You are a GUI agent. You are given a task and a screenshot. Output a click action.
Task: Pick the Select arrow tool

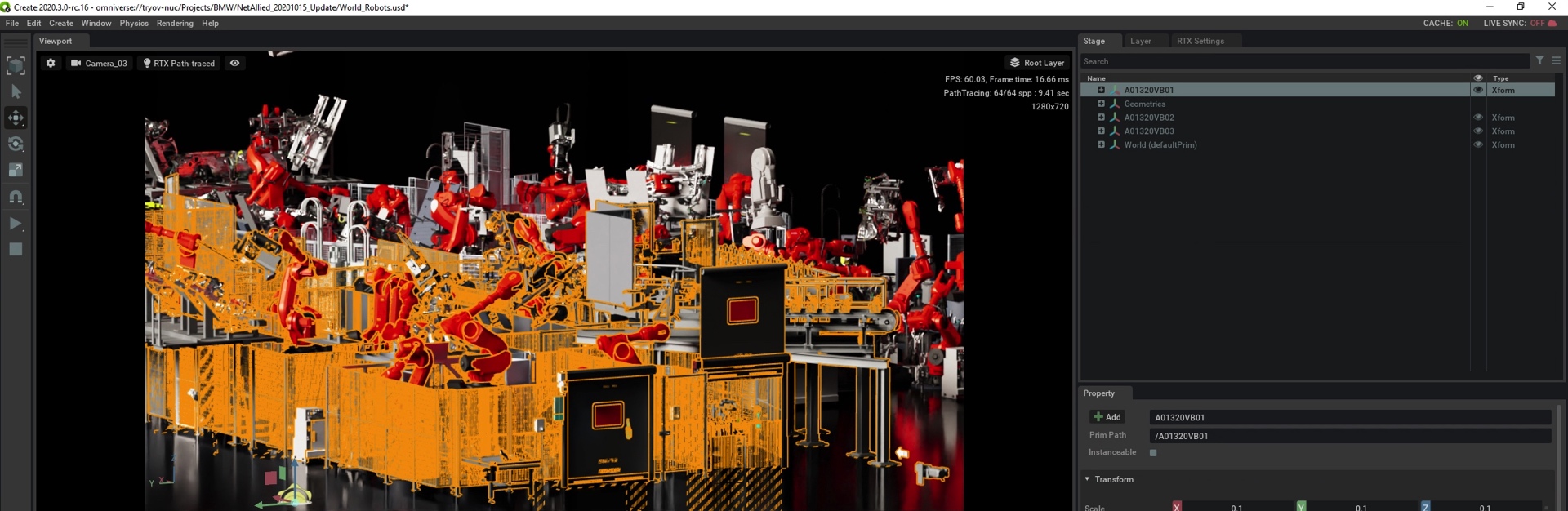point(16,92)
